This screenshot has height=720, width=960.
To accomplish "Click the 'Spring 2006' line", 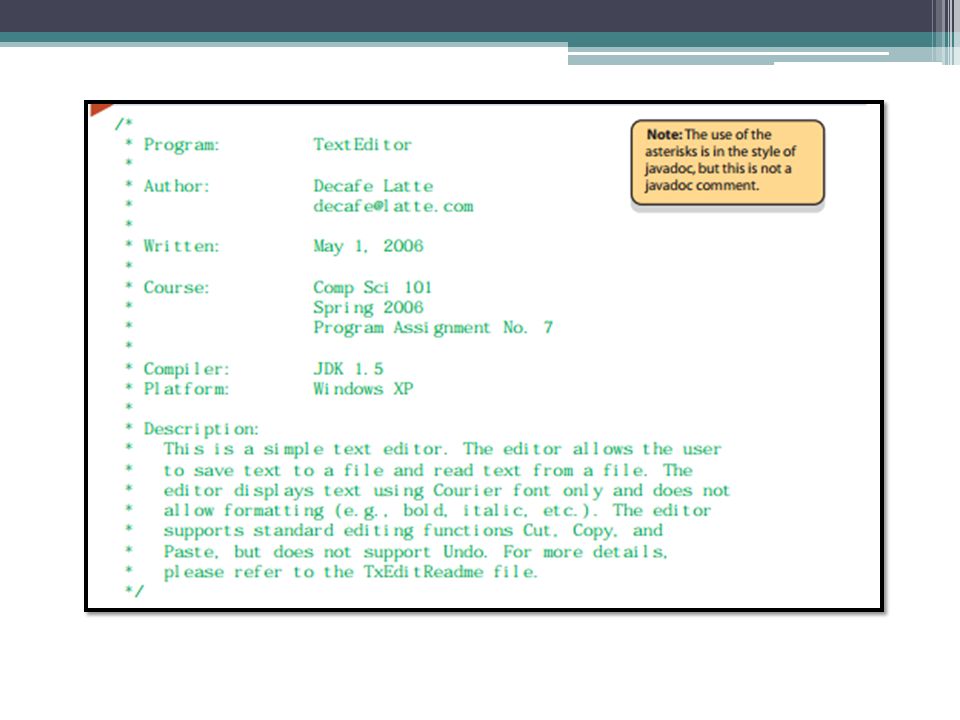I will (369, 308).
